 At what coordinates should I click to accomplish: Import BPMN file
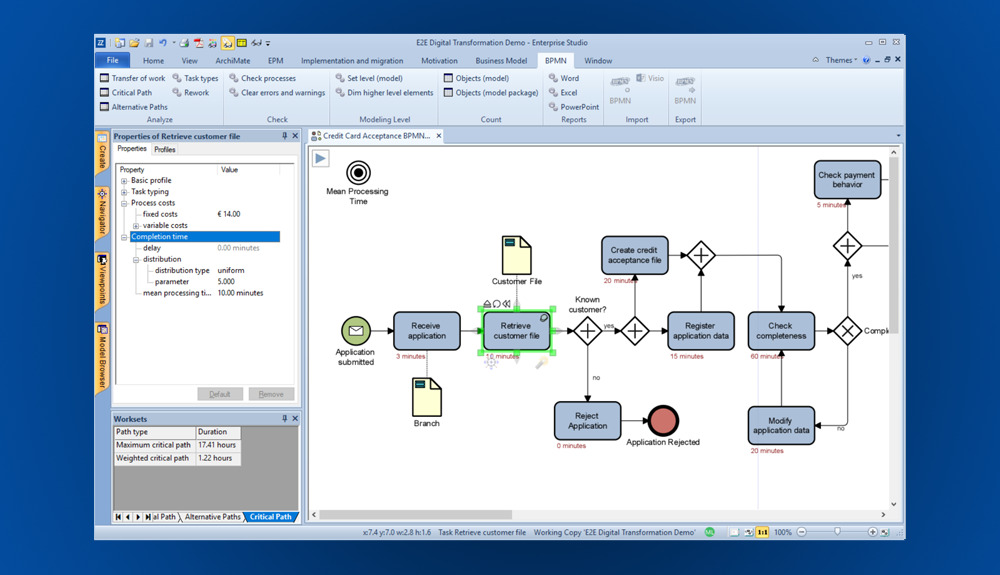pyautogui.click(x=620, y=91)
